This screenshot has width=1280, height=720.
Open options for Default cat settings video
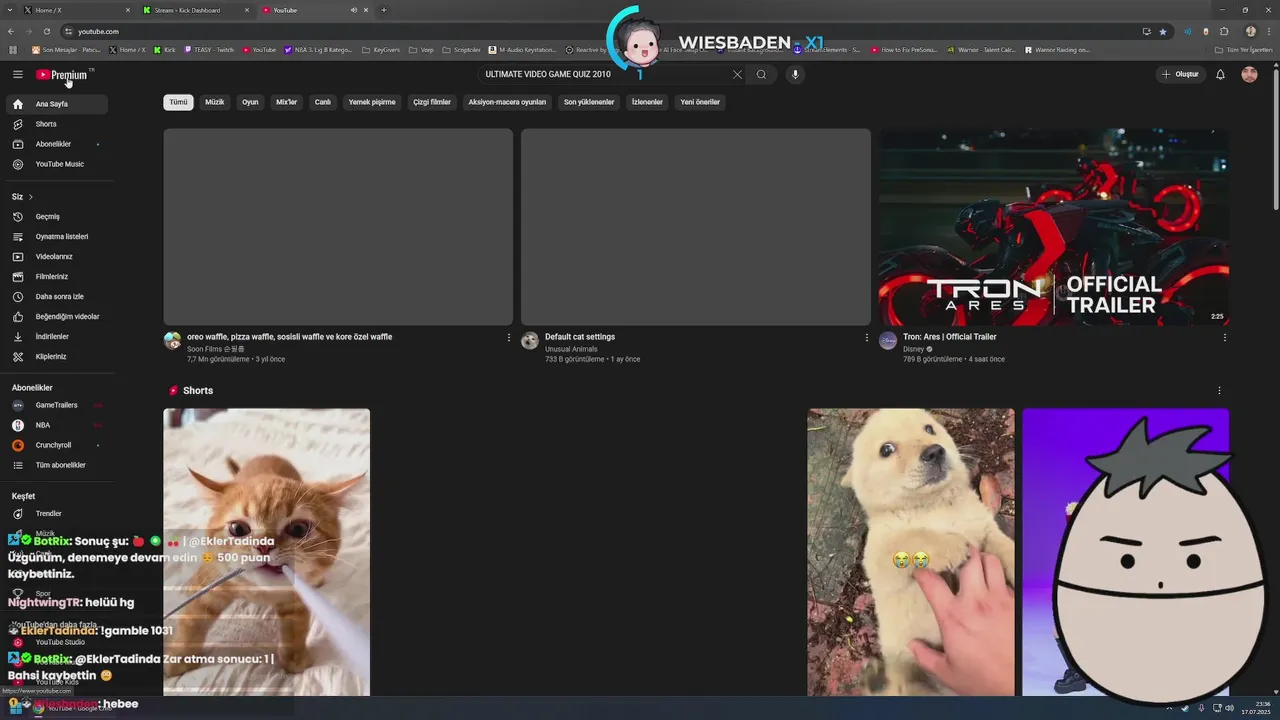pyautogui.click(x=866, y=338)
